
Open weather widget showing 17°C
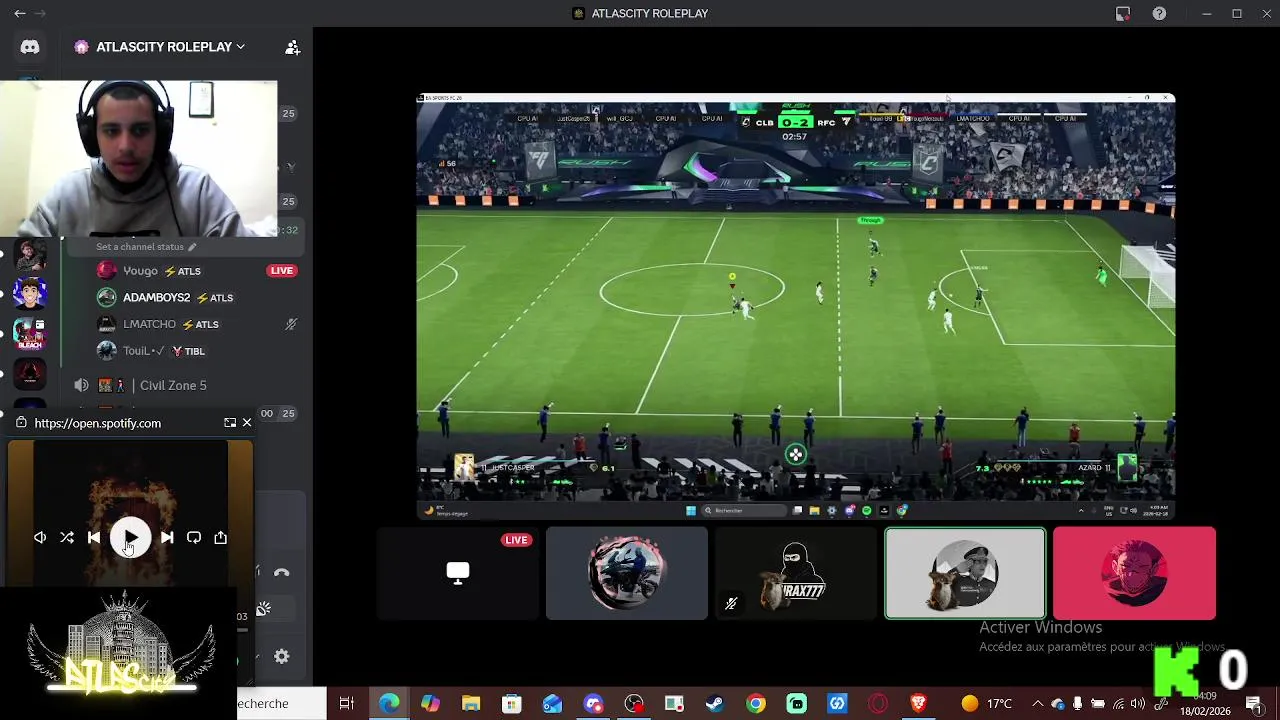pos(986,704)
